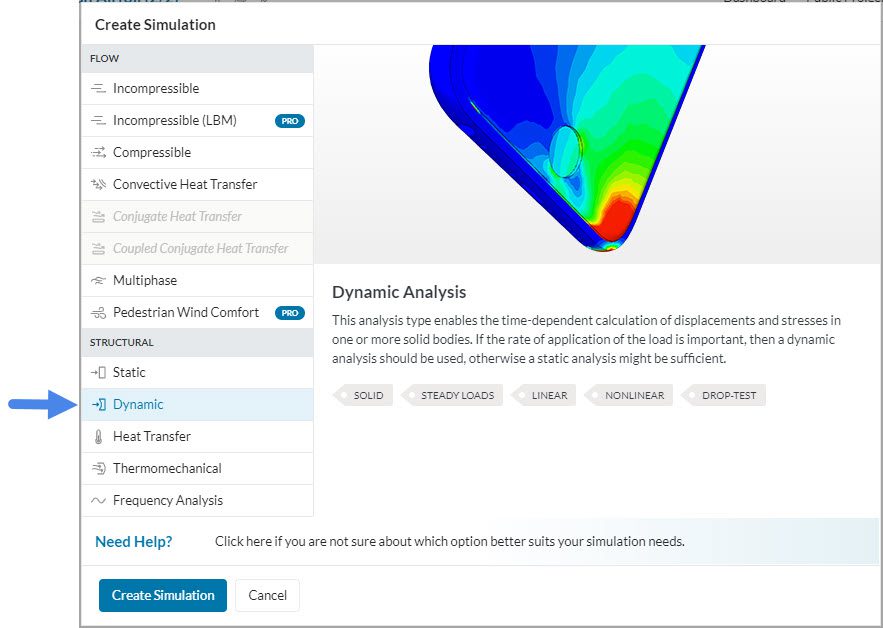Viewport: 883px width, 628px height.
Task: Click the Compressible flow icon
Action: pos(98,153)
